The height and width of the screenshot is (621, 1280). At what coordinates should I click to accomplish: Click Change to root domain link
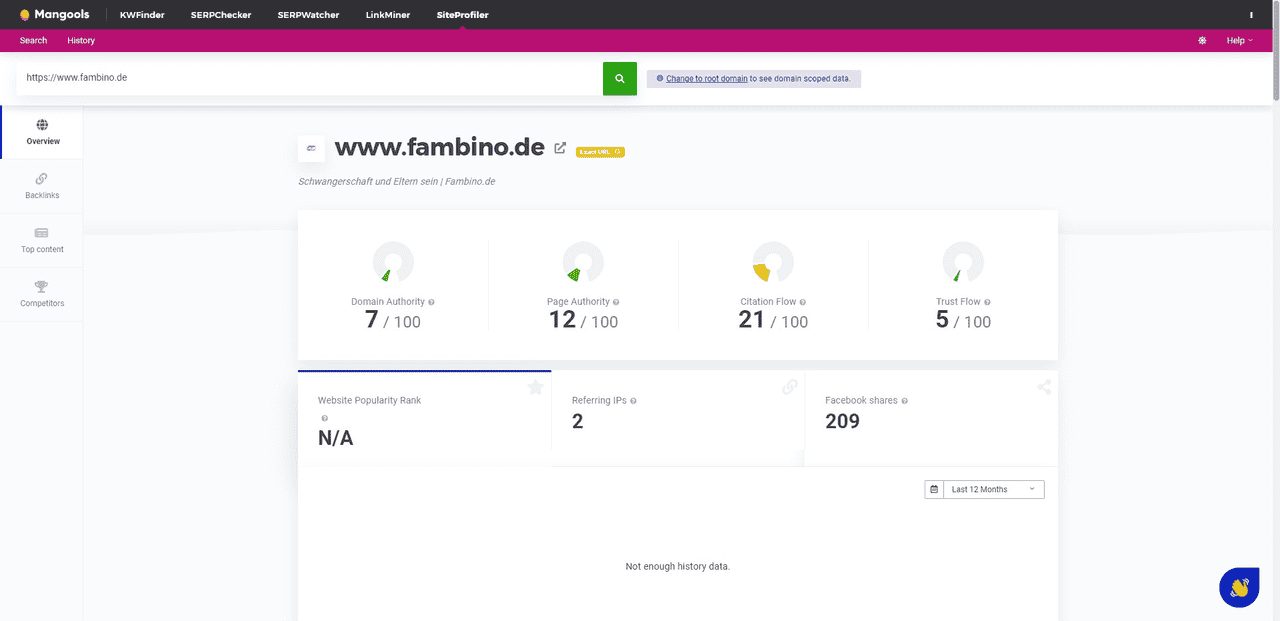coord(706,78)
